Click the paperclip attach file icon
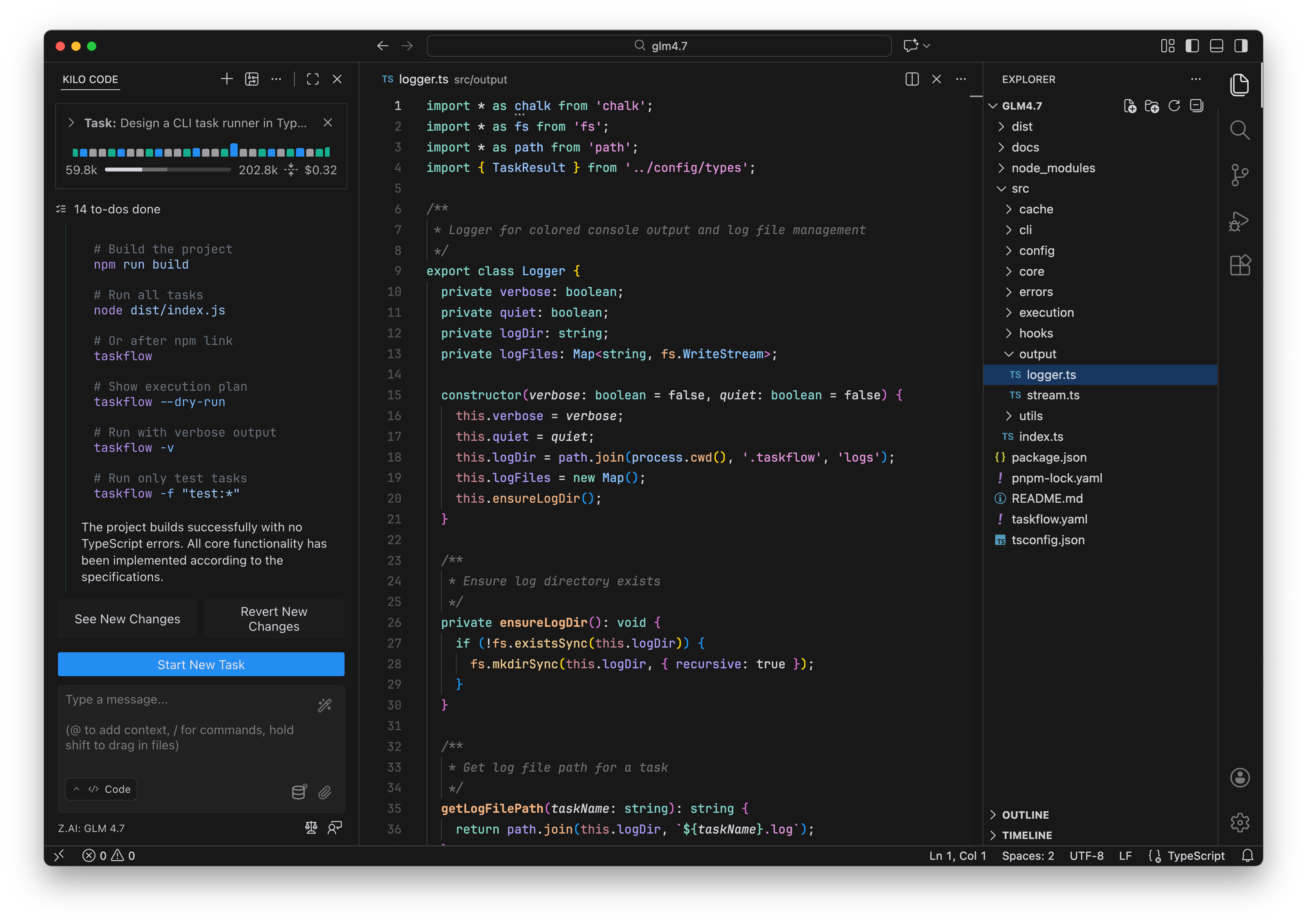 click(x=325, y=792)
